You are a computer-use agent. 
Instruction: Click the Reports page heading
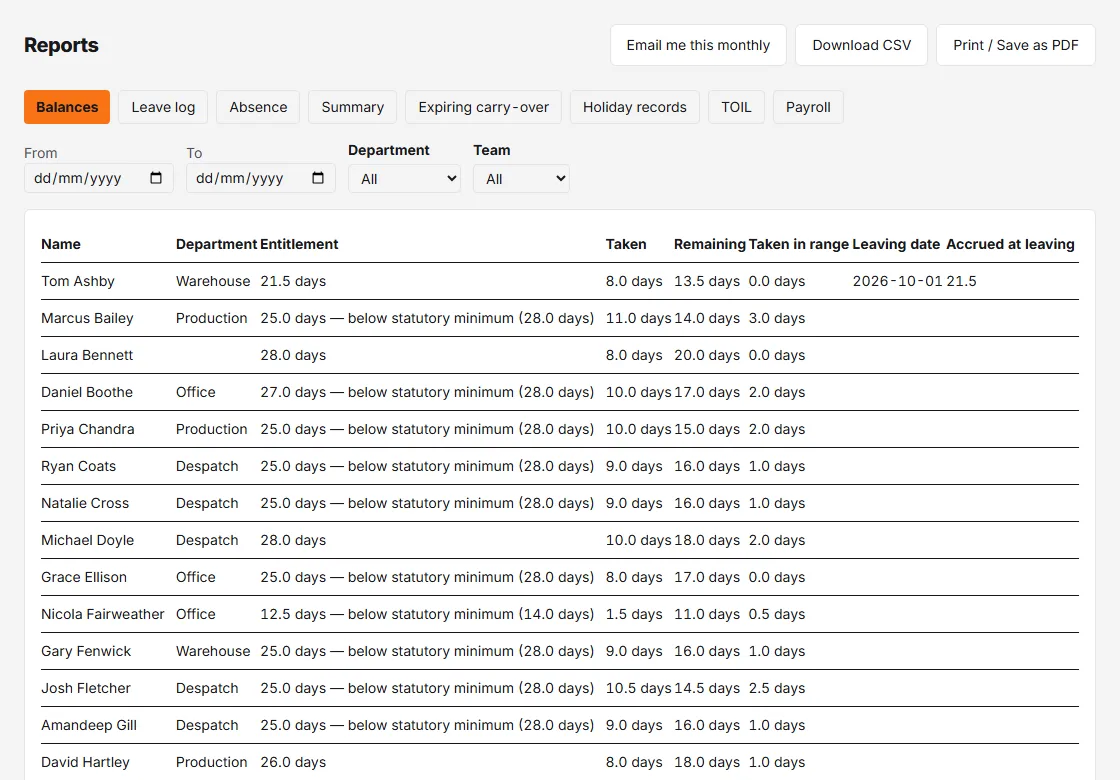pyautogui.click(x=61, y=45)
